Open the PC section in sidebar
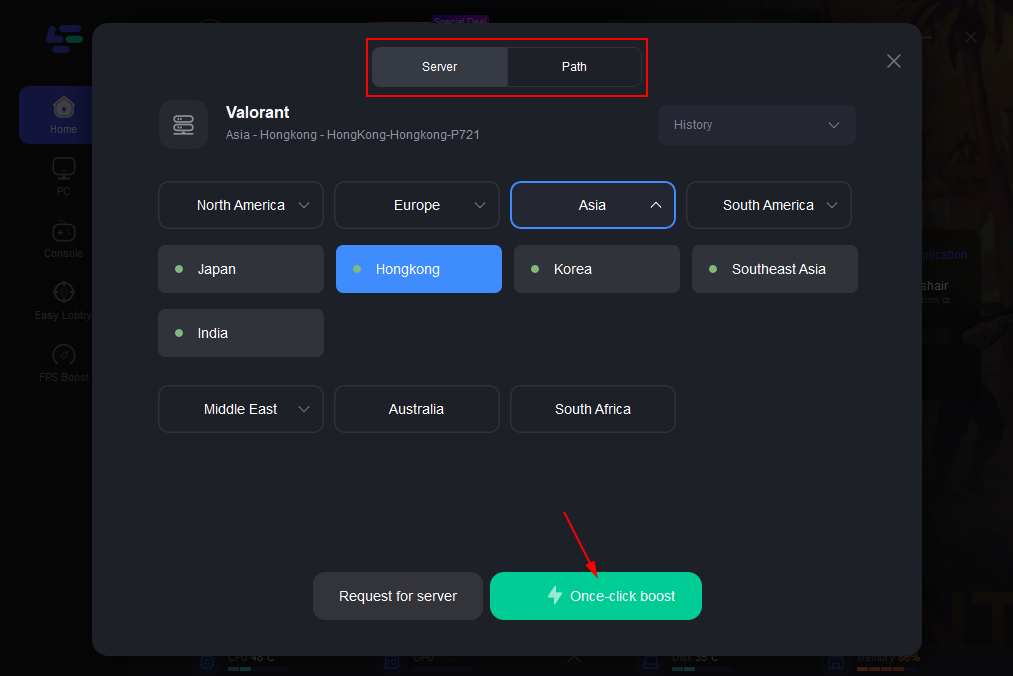1013x676 pixels. pos(63,176)
